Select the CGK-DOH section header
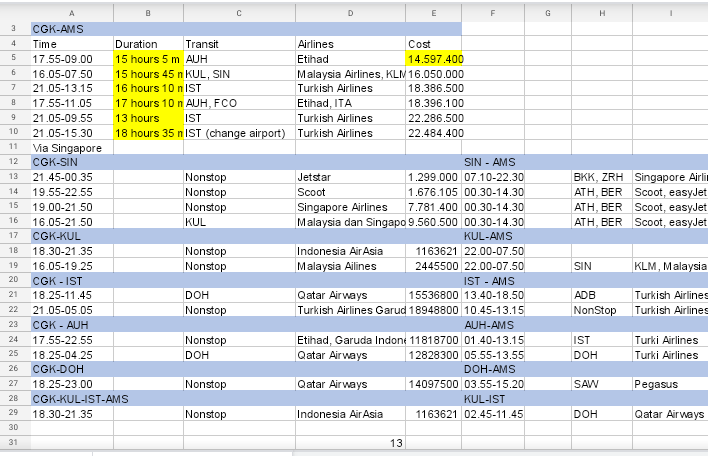Screen dimensions: 708x456 click(x=72, y=369)
